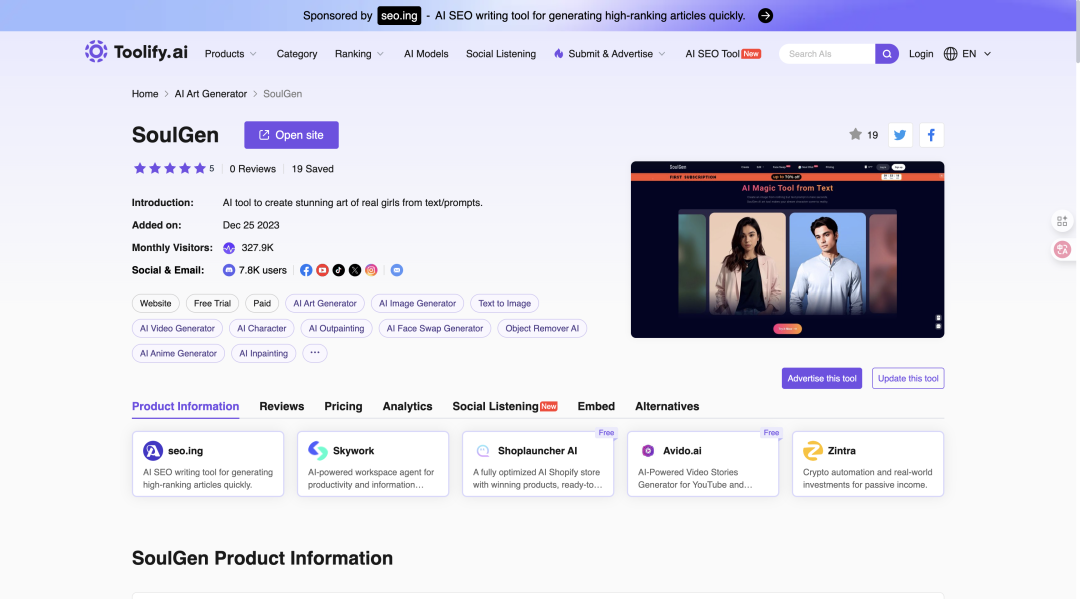Click the Advertise this tool button
Viewport: 1080px width, 599px height.
coord(822,378)
